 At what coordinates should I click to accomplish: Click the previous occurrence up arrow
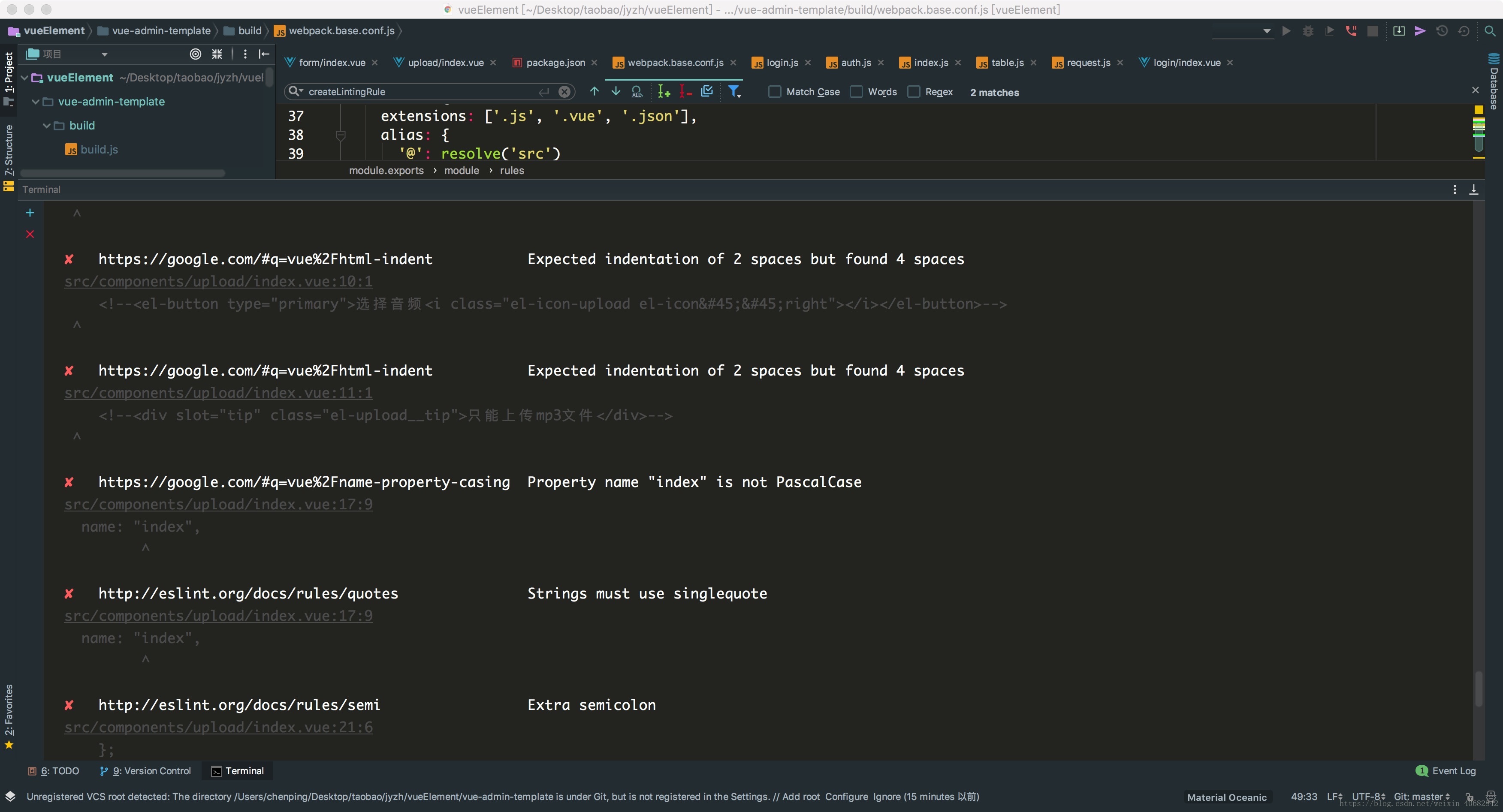point(594,91)
